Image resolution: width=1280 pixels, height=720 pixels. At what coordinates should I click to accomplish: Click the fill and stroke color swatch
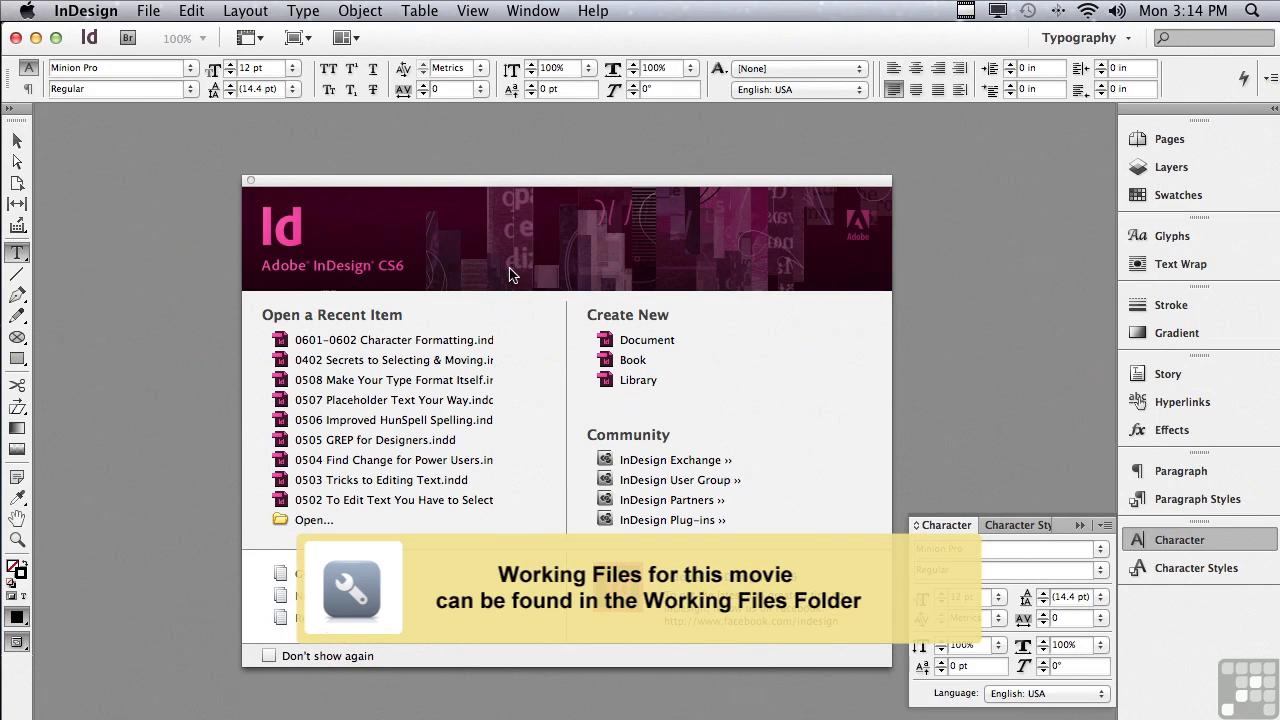point(16,569)
